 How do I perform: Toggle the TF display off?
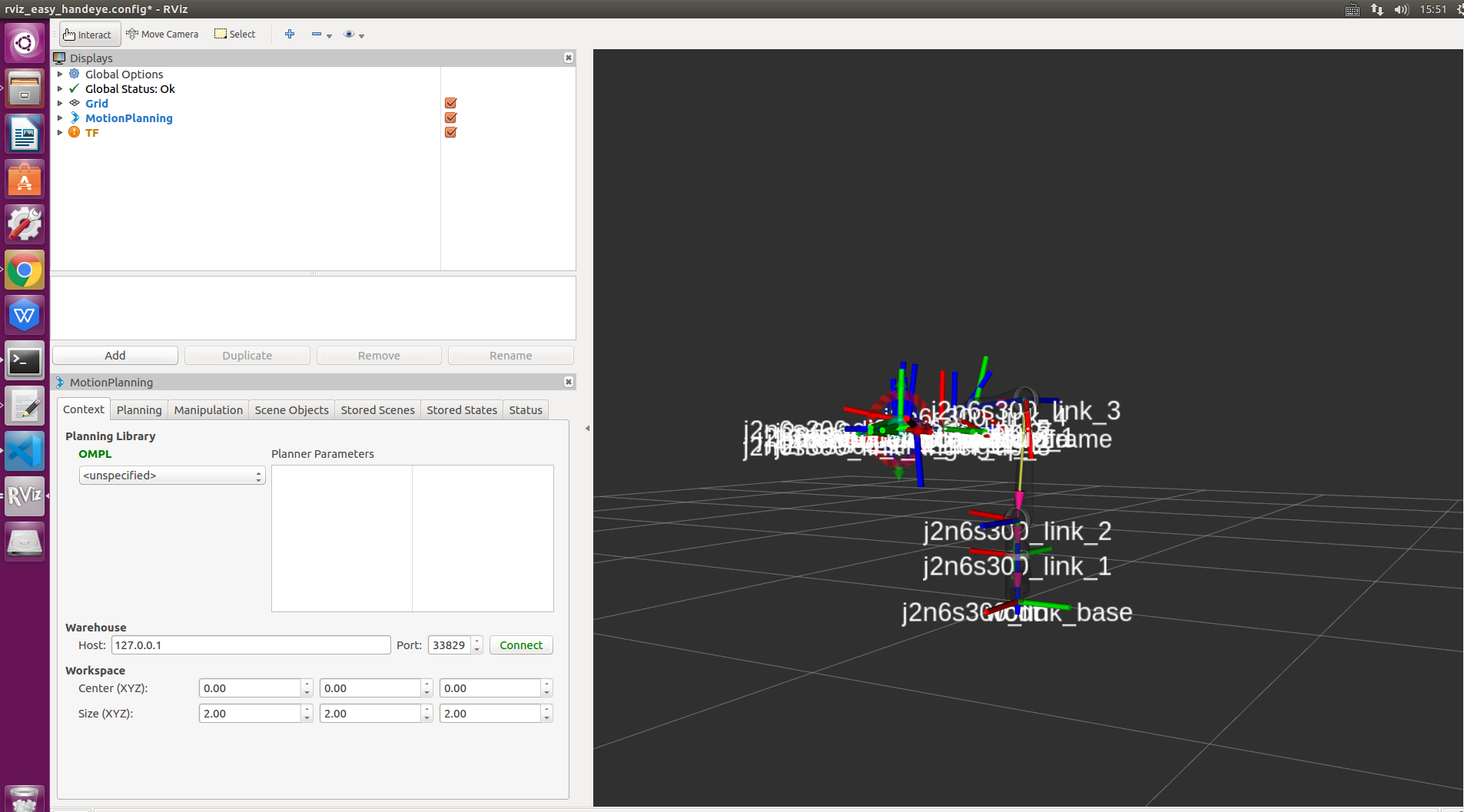pos(450,132)
